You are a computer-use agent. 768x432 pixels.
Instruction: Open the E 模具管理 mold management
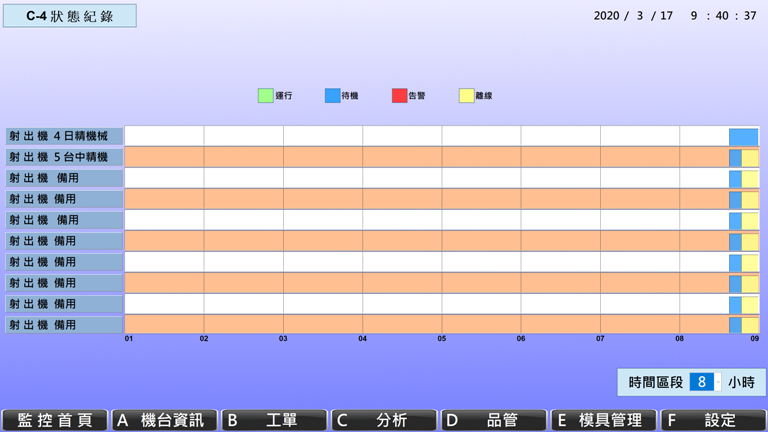[x=604, y=420]
